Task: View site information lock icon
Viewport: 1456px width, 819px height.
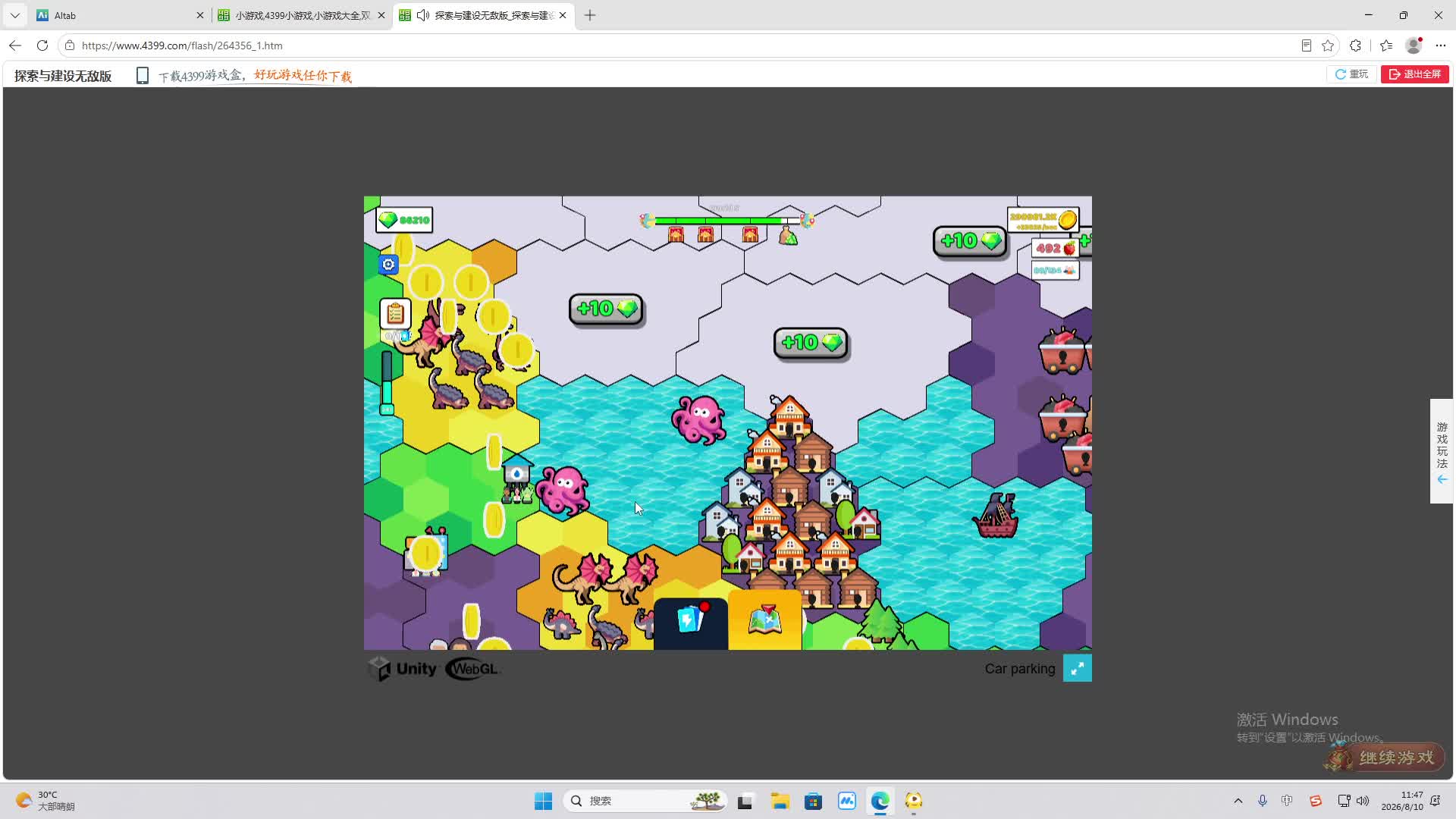Action: [70, 45]
